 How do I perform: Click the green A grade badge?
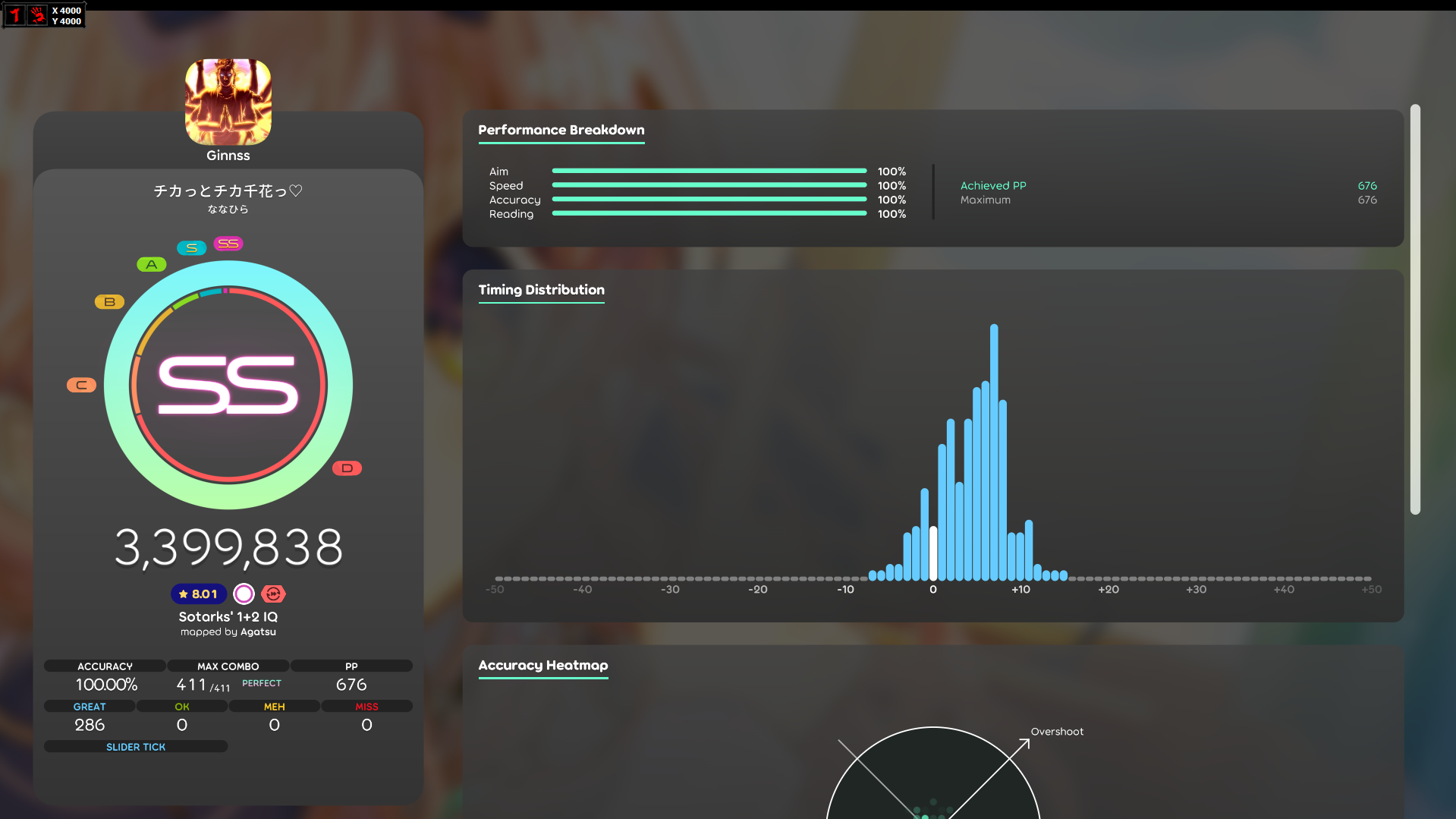click(x=152, y=264)
